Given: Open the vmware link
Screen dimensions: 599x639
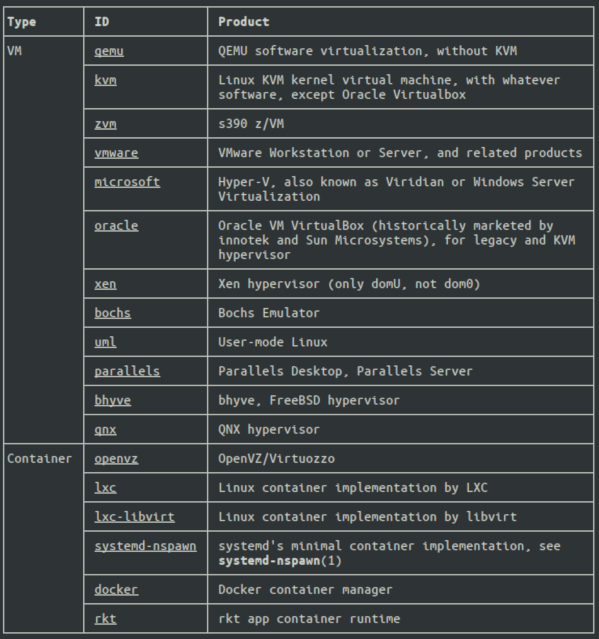Looking at the screenshot, I should [116, 153].
